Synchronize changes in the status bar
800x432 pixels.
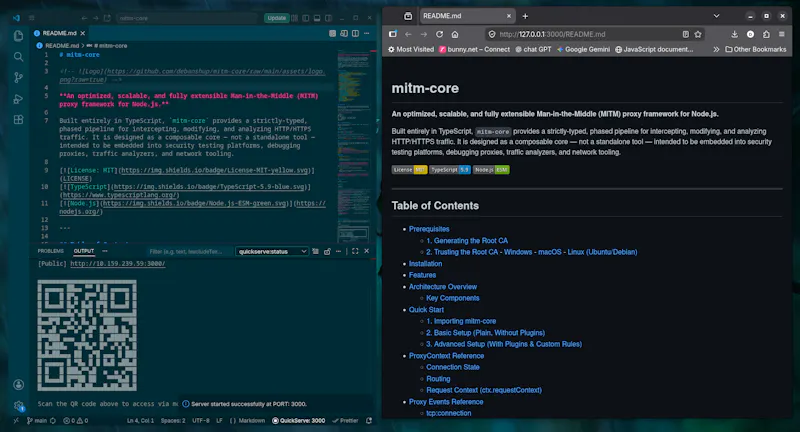(x=53, y=421)
